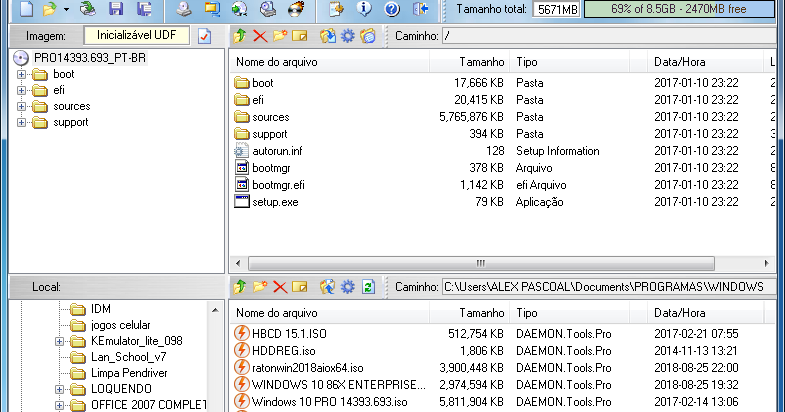The height and width of the screenshot is (412, 785).
Task: Go up a level in Local pane
Action: (240, 287)
